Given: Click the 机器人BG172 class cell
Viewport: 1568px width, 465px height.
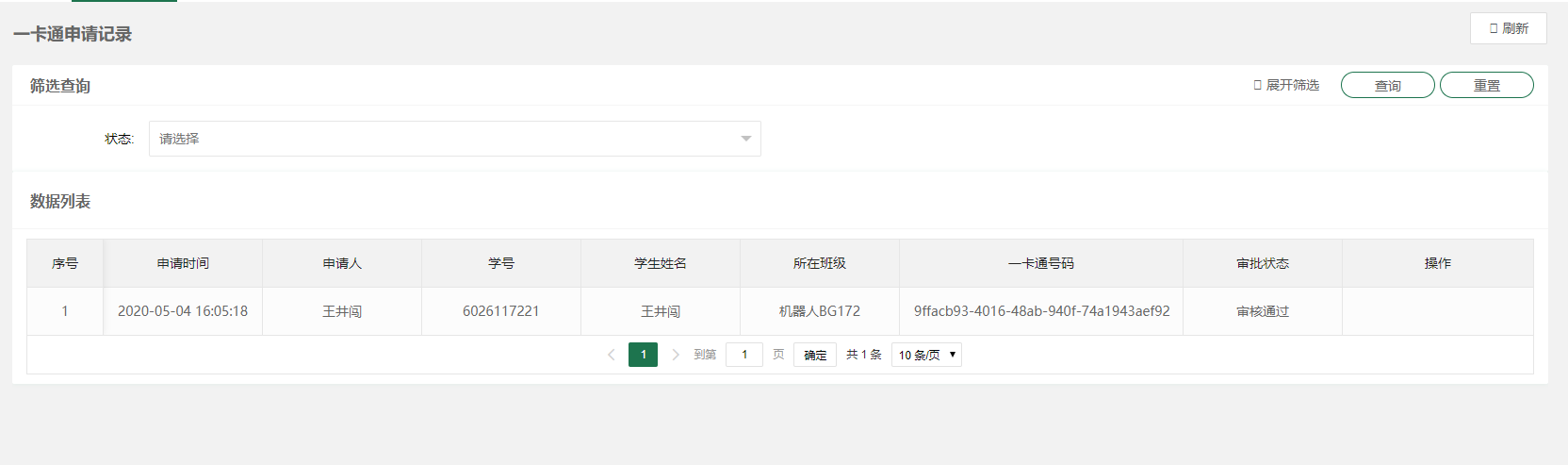Looking at the screenshot, I should 819,311.
